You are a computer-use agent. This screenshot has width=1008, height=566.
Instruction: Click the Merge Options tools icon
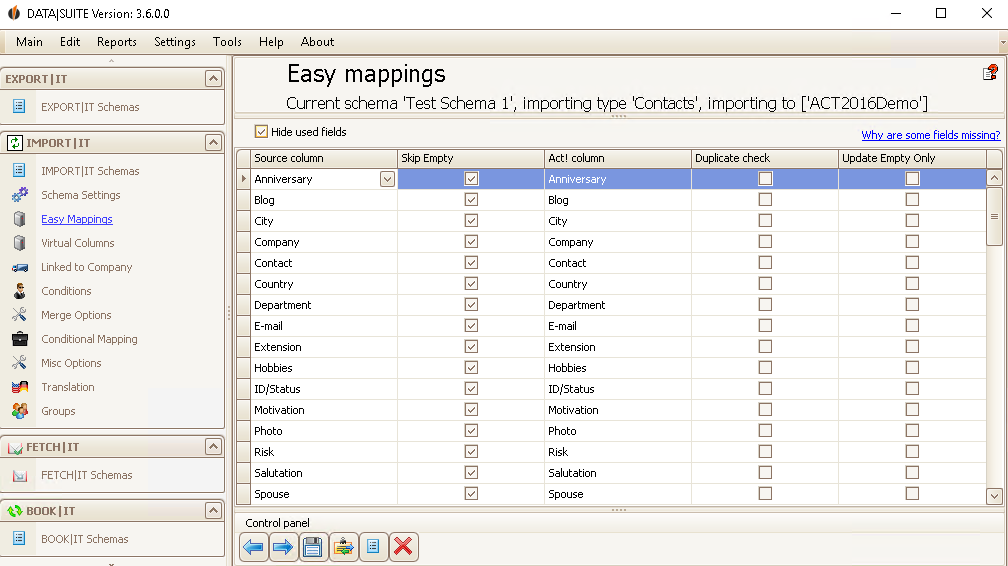pos(20,315)
